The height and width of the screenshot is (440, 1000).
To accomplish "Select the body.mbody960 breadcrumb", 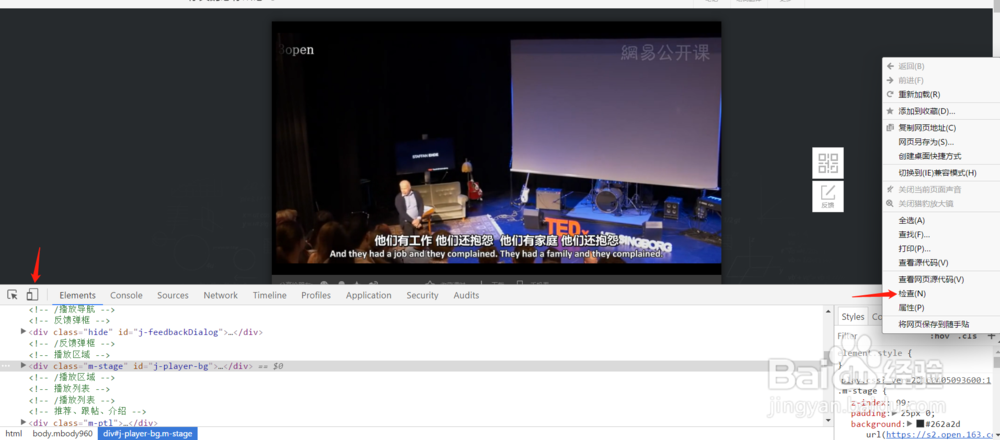I will [x=62, y=434].
